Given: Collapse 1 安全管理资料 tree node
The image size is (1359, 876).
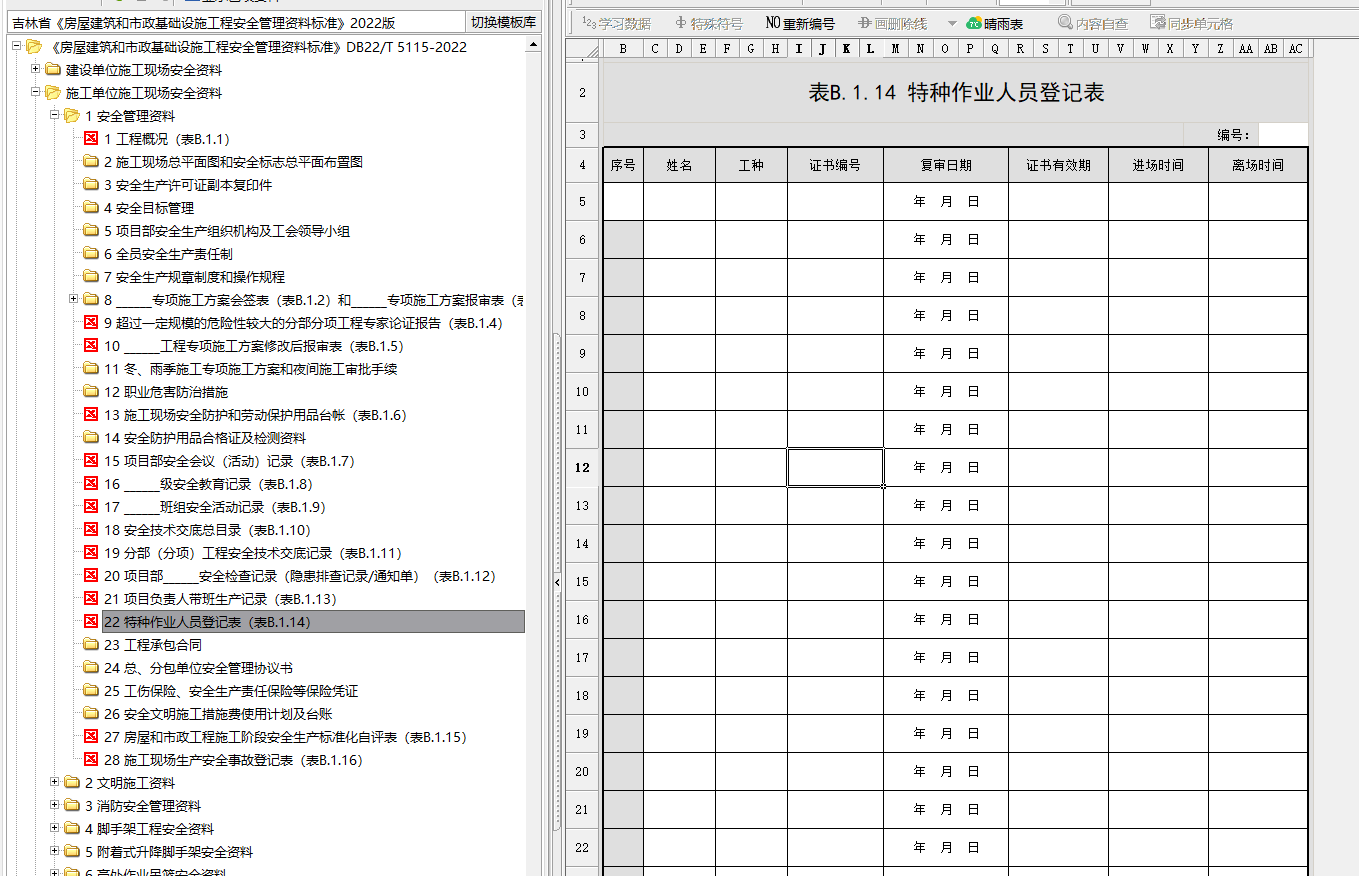Looking at the screenshot, I should coord(55,115).
